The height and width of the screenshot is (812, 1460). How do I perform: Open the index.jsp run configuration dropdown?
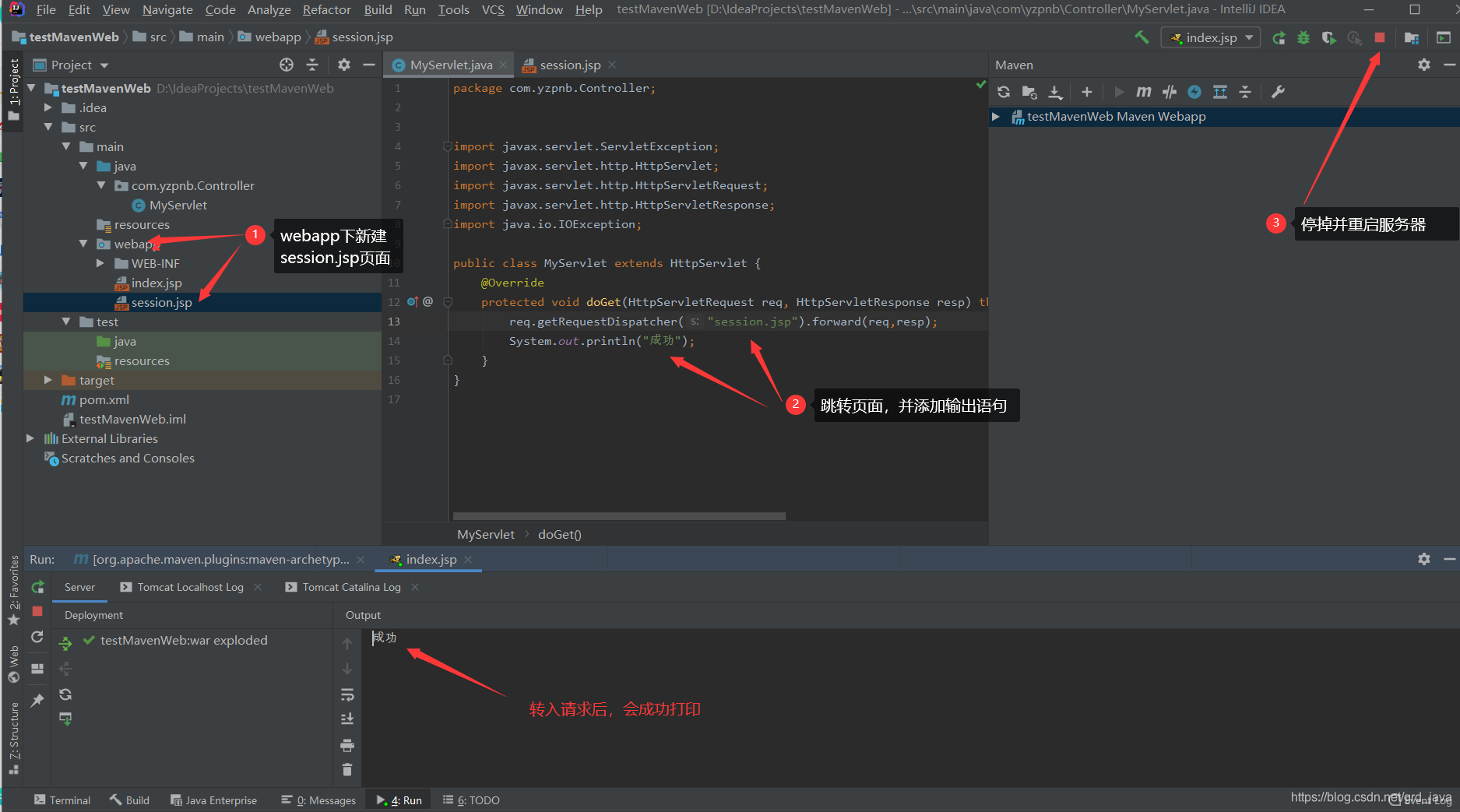(x=1211, y=37)
